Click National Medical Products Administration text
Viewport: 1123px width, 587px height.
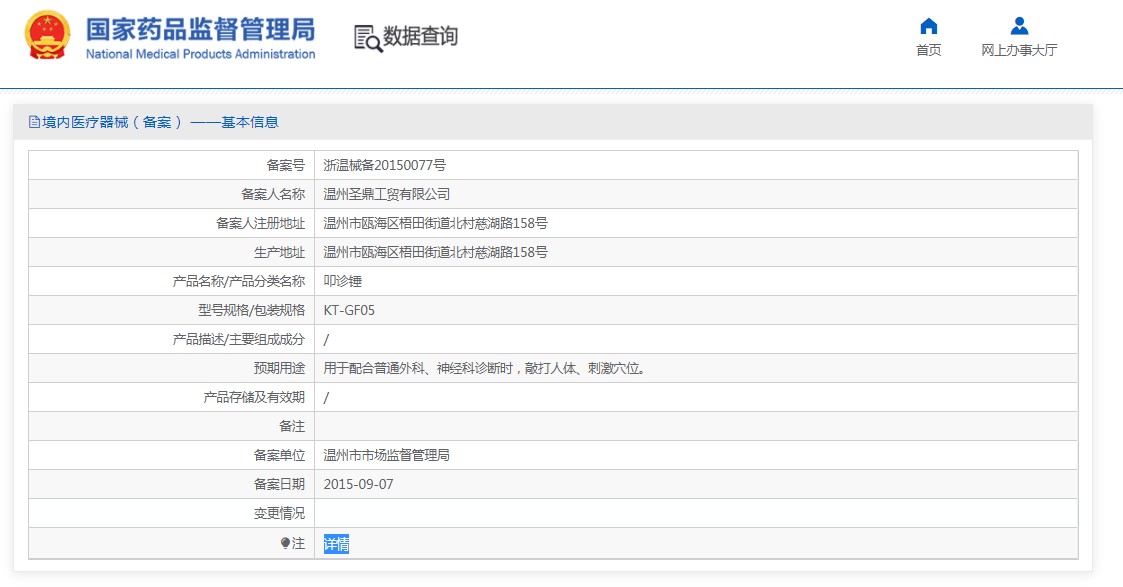pyautogui.click(x=201, y=54)
